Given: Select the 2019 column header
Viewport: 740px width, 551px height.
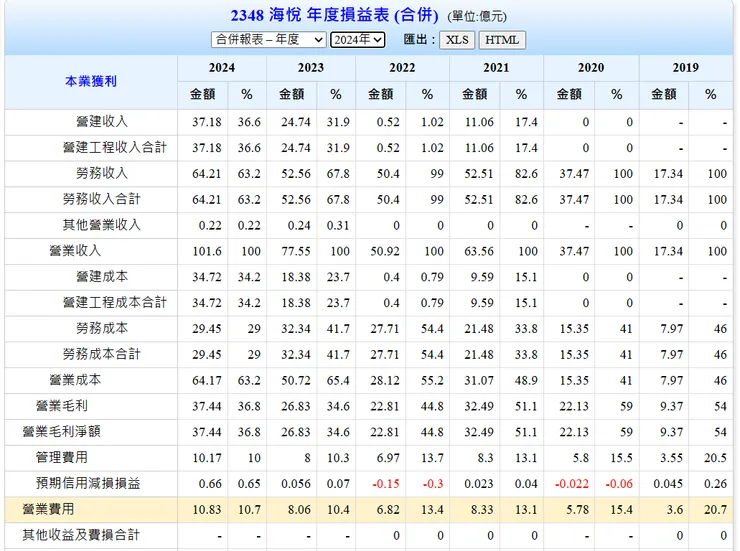Looking at the screenshot, I should [x=686, y=68].
